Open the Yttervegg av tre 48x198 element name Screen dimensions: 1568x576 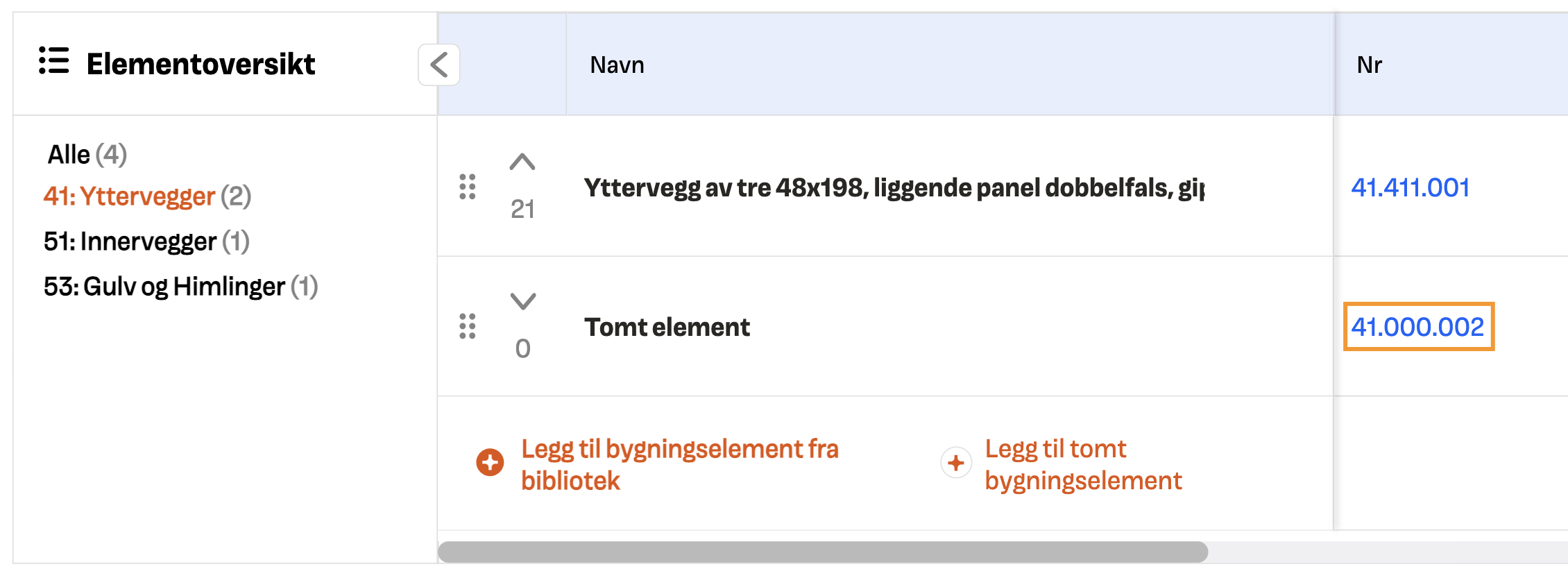pyautogui.click(x=894, y=187)
